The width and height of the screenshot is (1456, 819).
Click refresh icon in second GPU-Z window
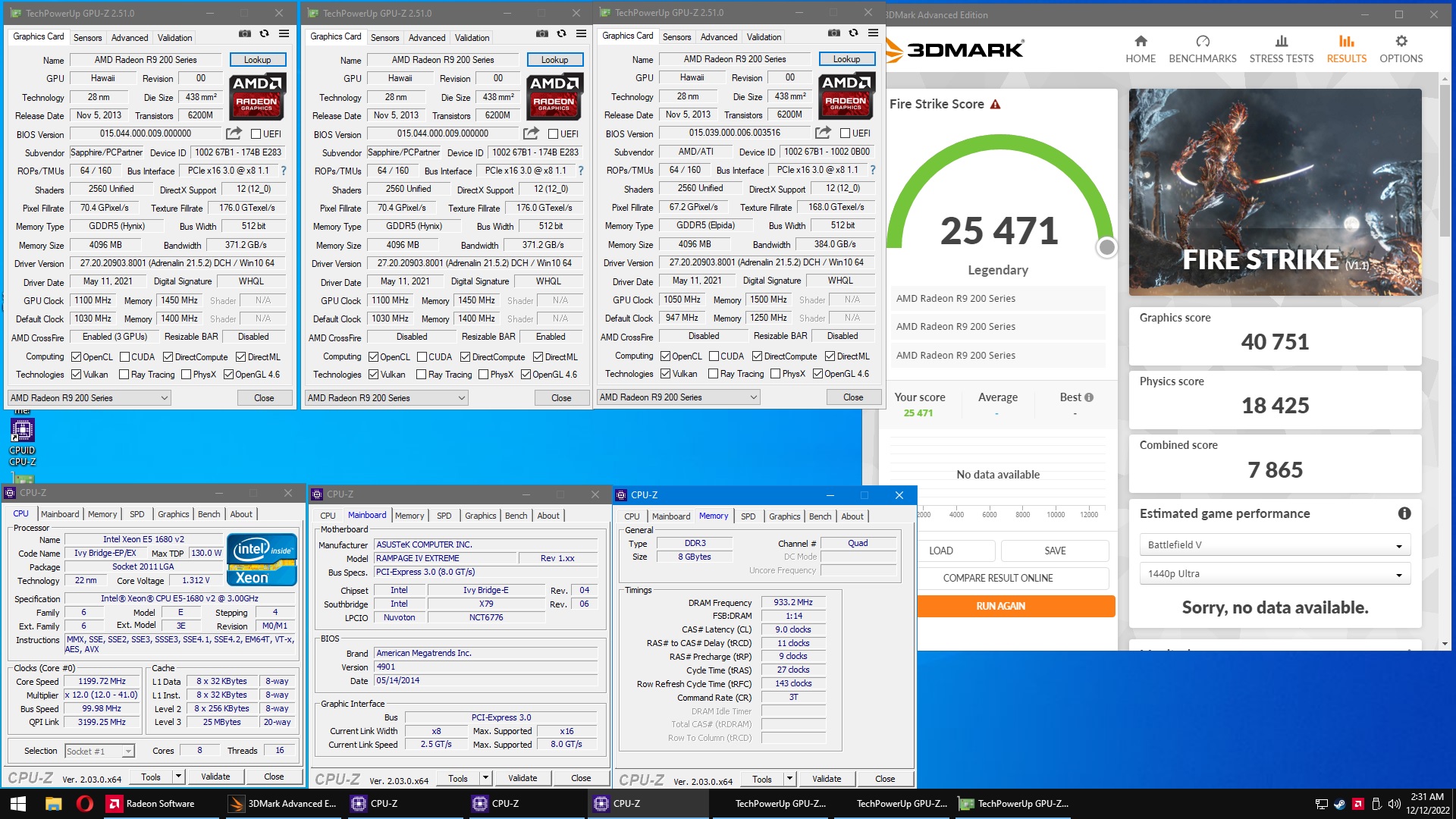point(561,34)
